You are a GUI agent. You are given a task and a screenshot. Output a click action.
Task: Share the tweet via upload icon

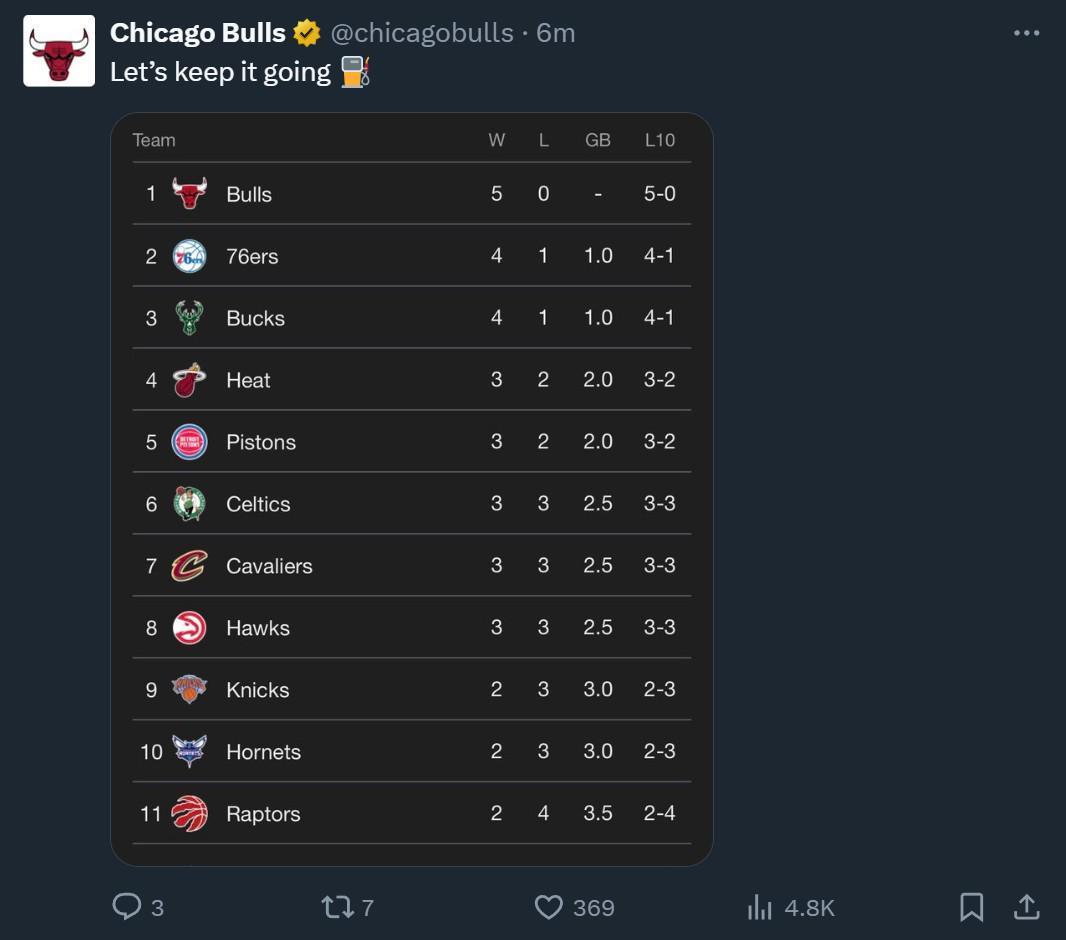[x=1026, y=907]
